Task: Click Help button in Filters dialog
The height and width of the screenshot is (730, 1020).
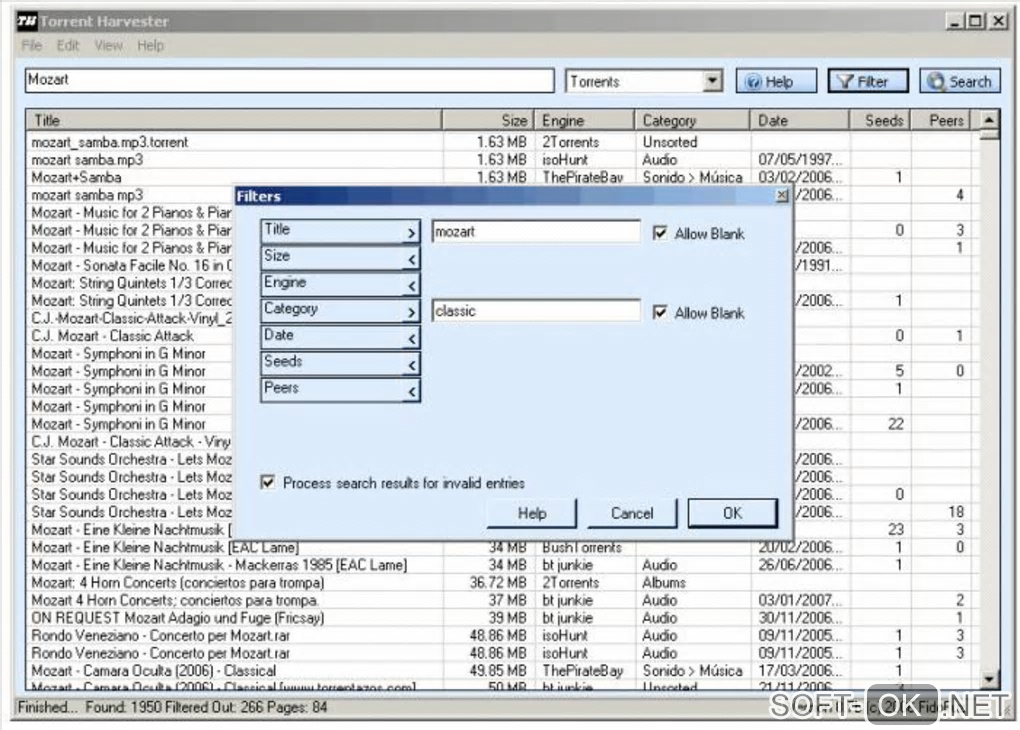Action: (x=531, y=513)
